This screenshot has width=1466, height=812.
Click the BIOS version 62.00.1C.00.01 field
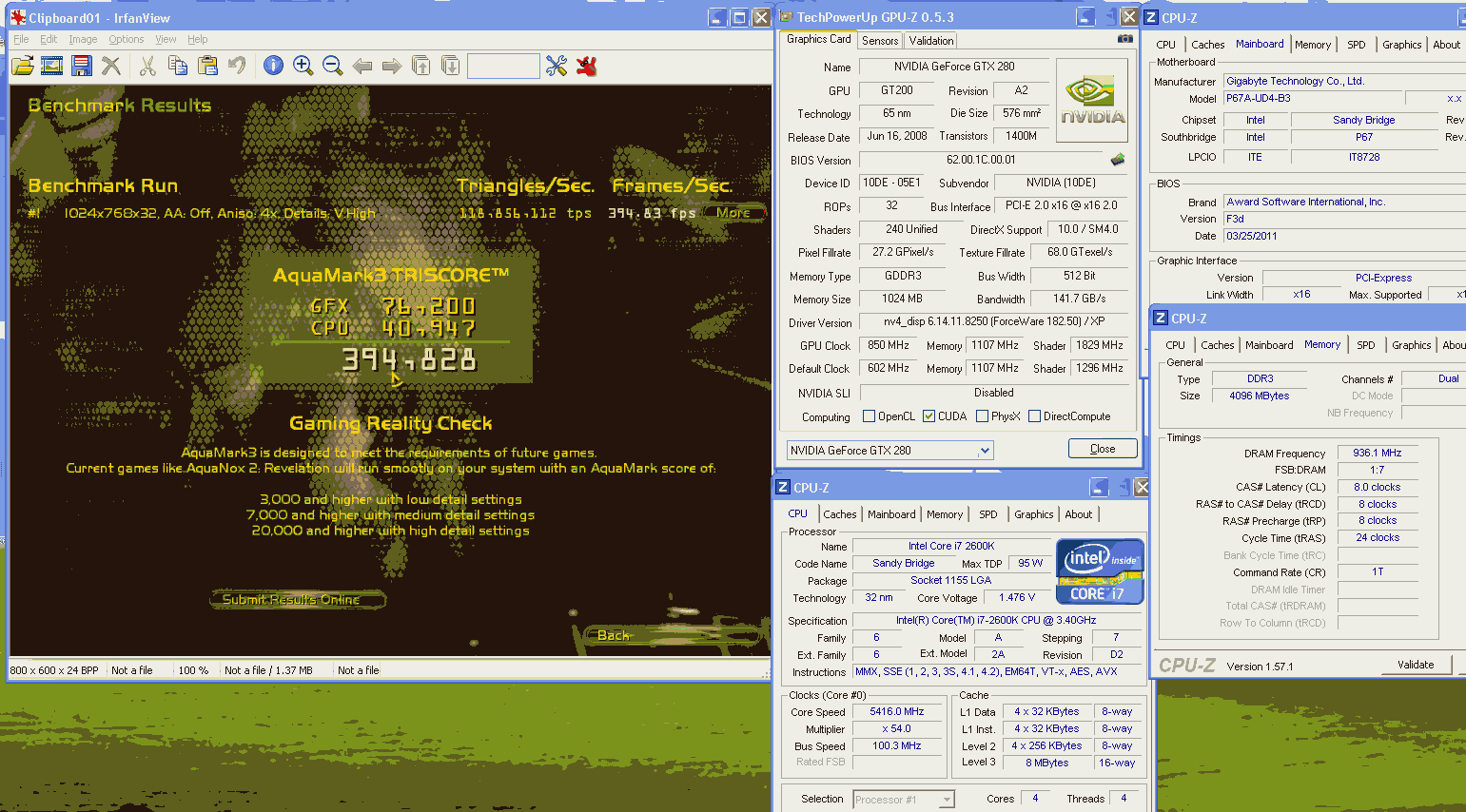981,160
